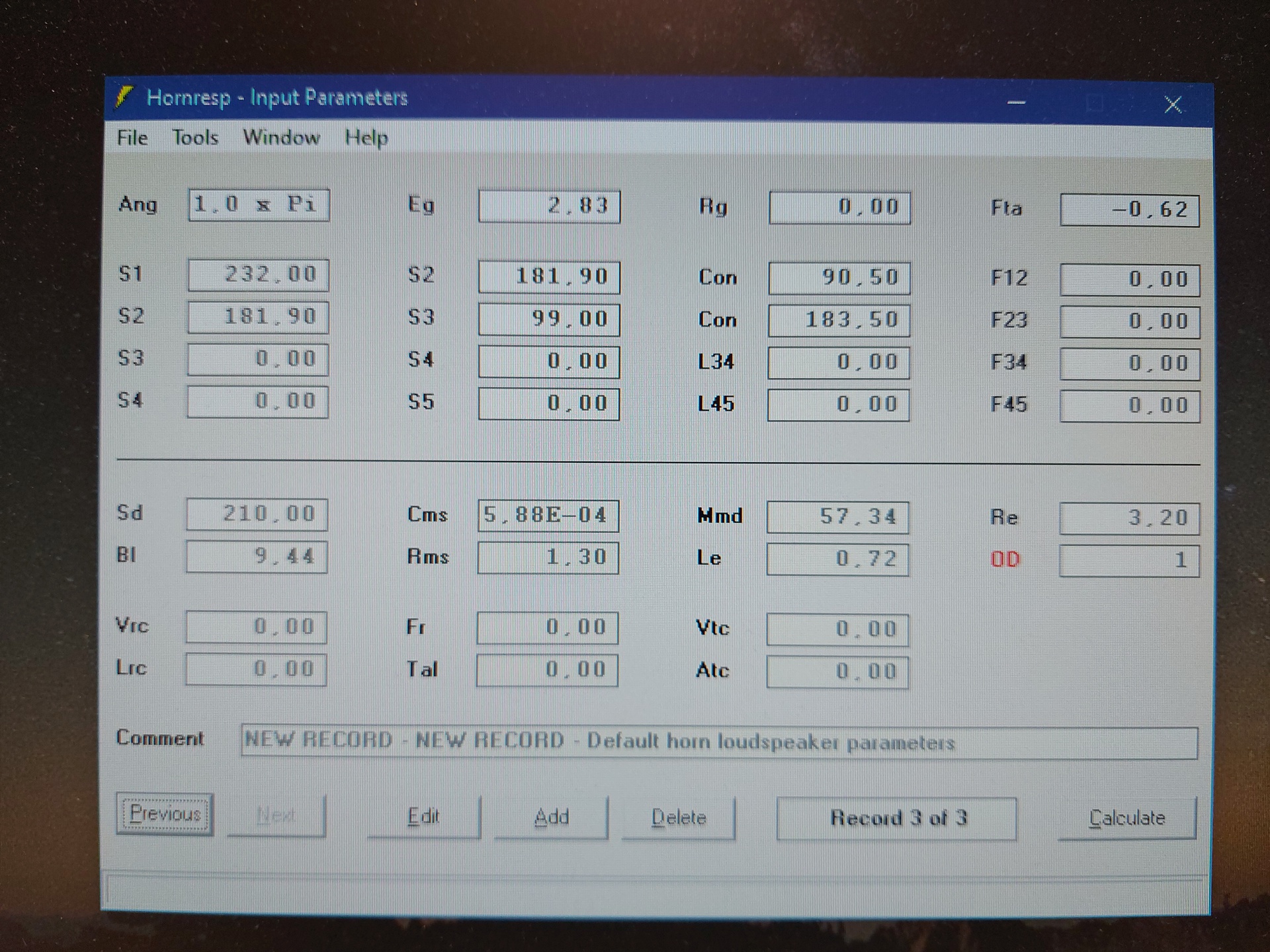Click the Add record button

point(551,818)
